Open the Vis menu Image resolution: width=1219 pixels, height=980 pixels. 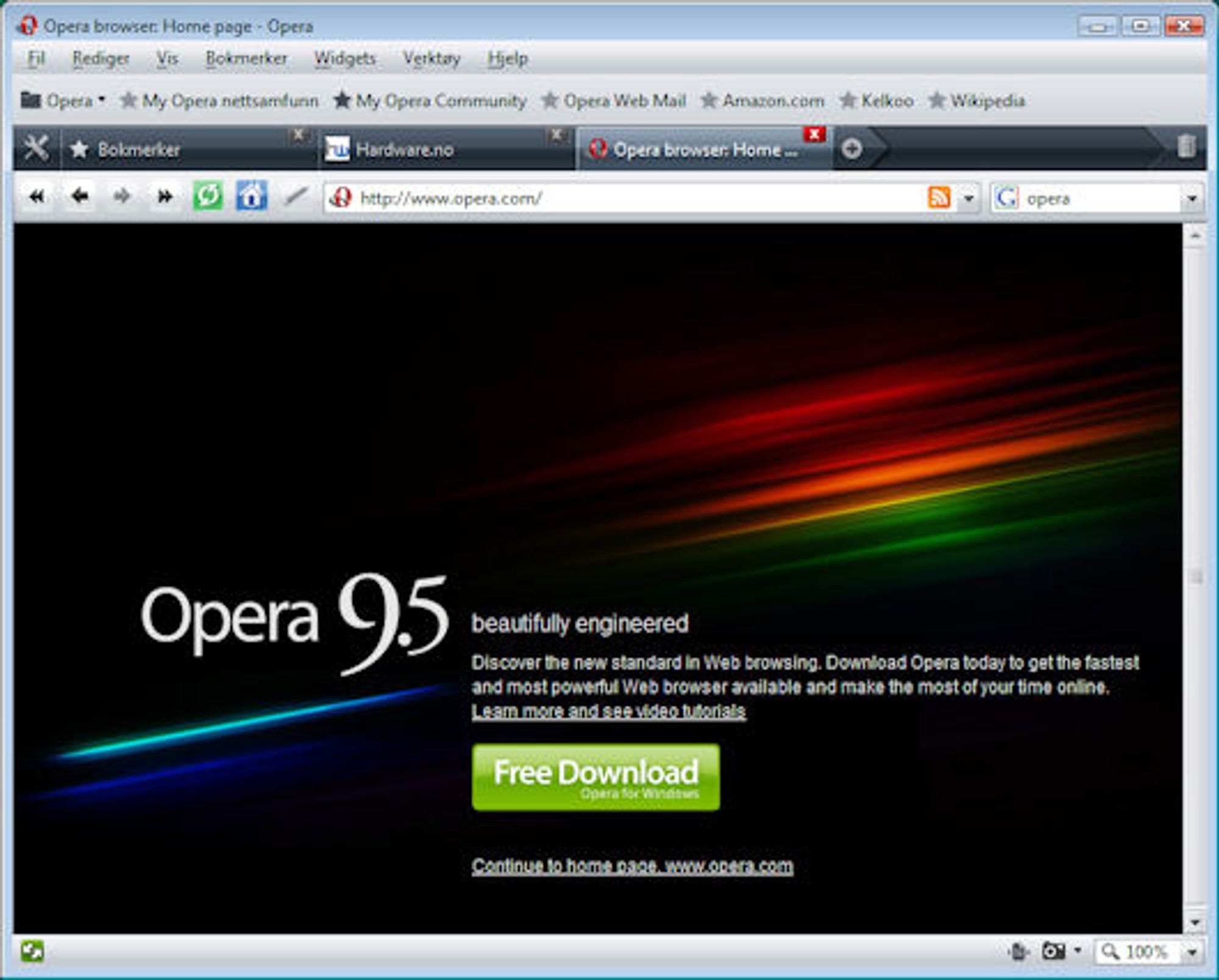pyautogui.click(x=167, y=59)
